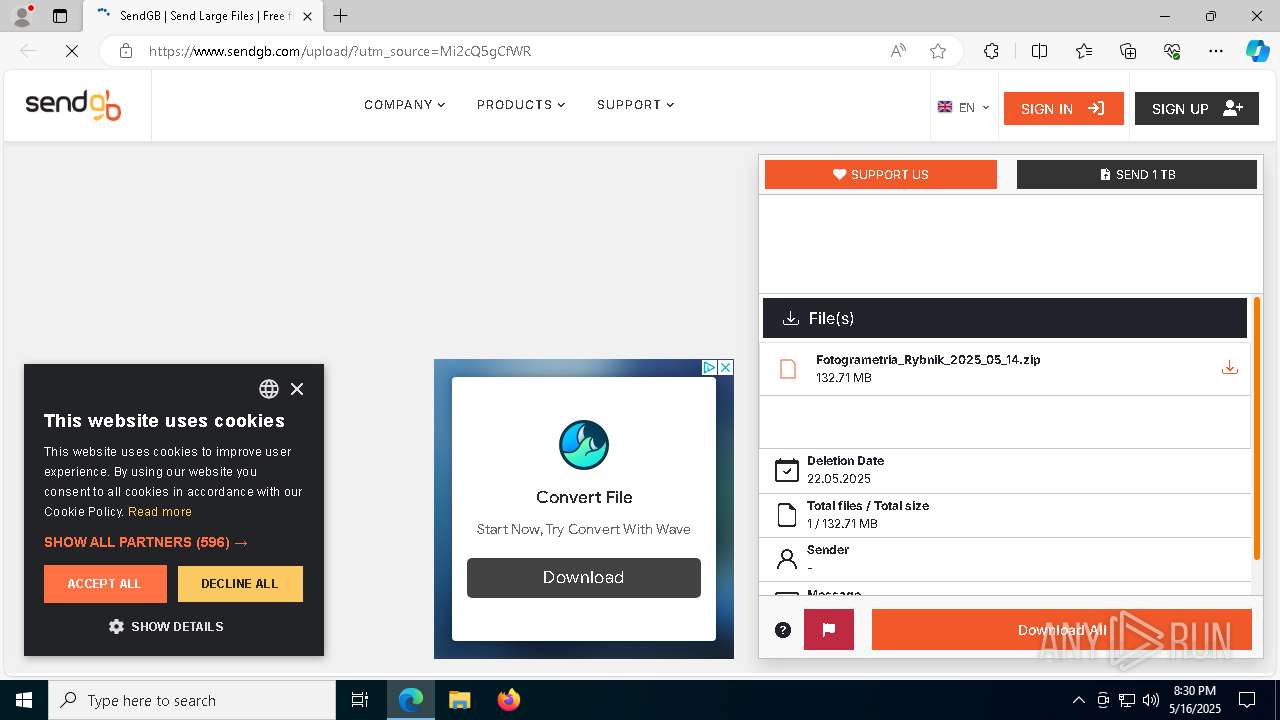Click the Sender row

click(1005, 559)
